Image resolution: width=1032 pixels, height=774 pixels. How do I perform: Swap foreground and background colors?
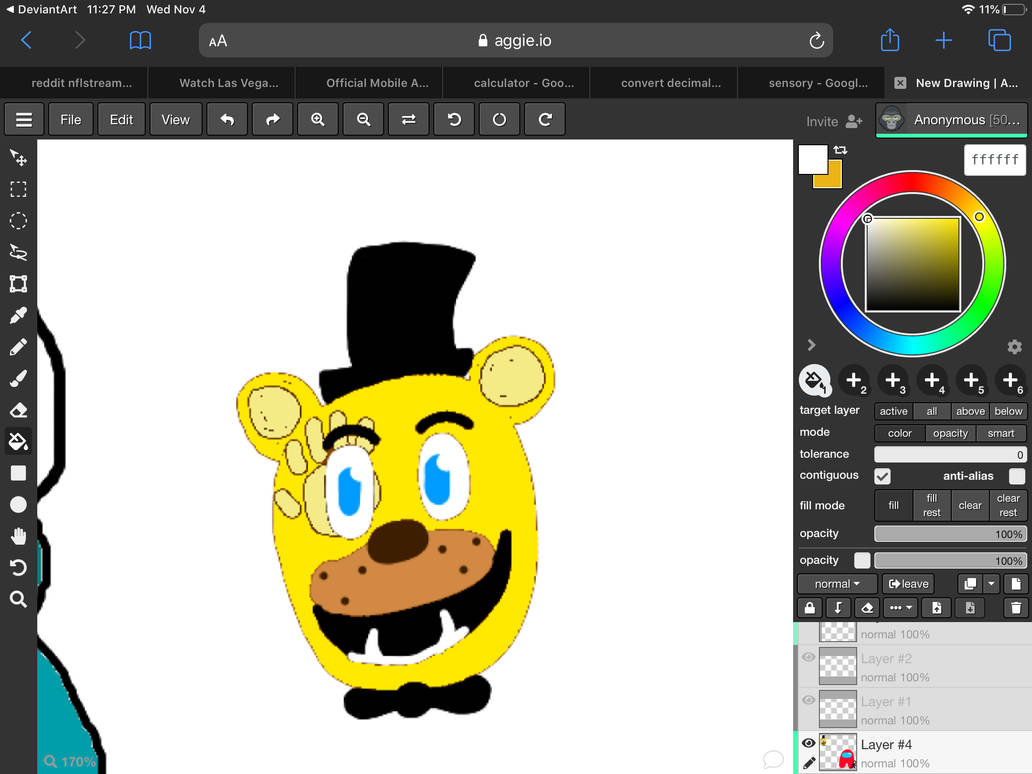coord(840,150)
